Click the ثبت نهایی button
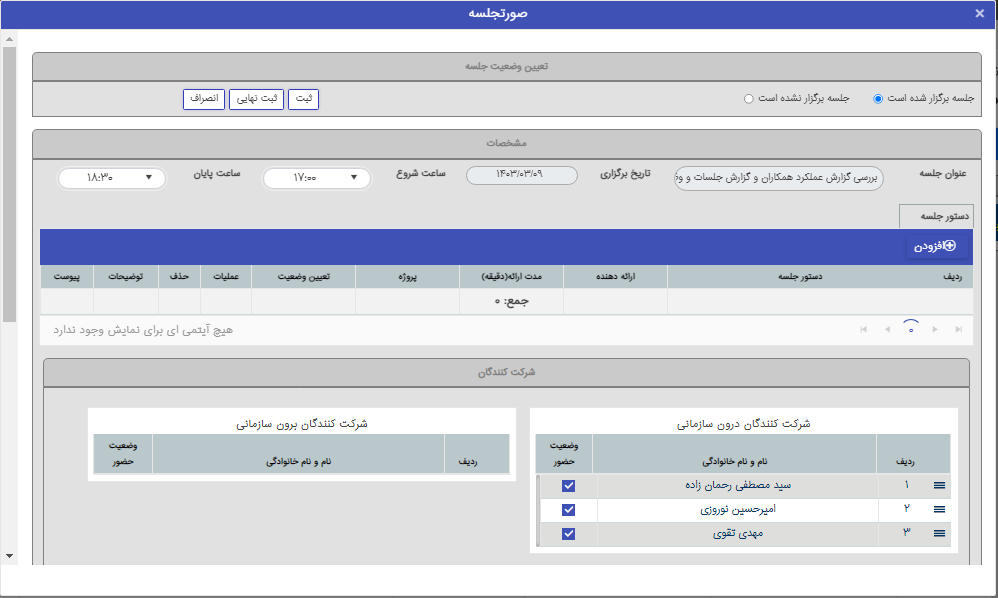The height and width of the screenshot is (598, 998). point(256,99)
